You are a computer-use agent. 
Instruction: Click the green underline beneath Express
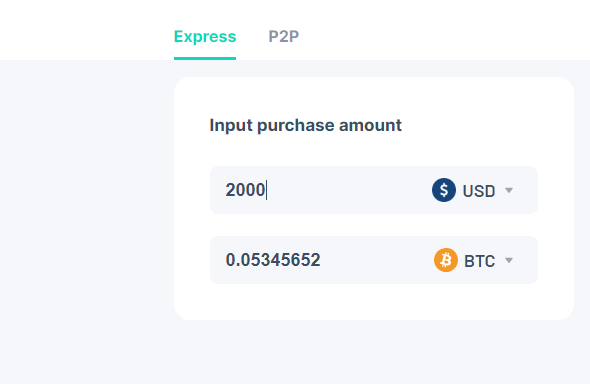(x=205, y=58)
